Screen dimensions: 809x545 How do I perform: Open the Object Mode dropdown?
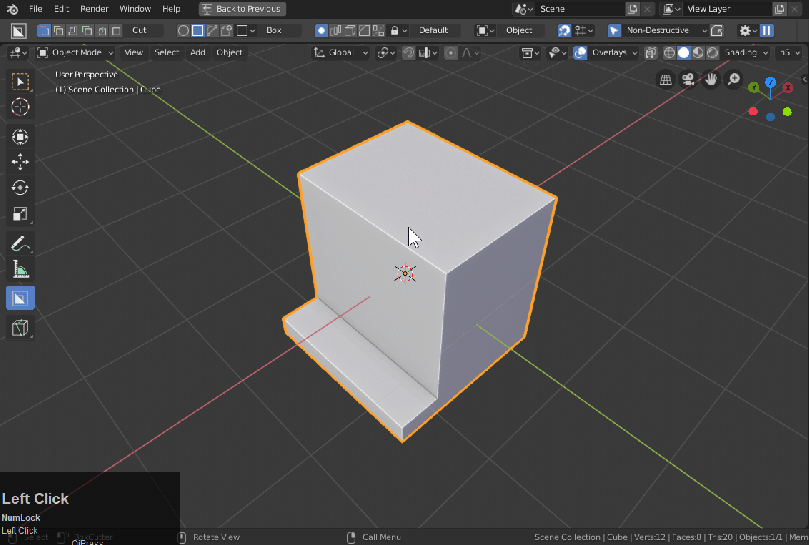76,52
